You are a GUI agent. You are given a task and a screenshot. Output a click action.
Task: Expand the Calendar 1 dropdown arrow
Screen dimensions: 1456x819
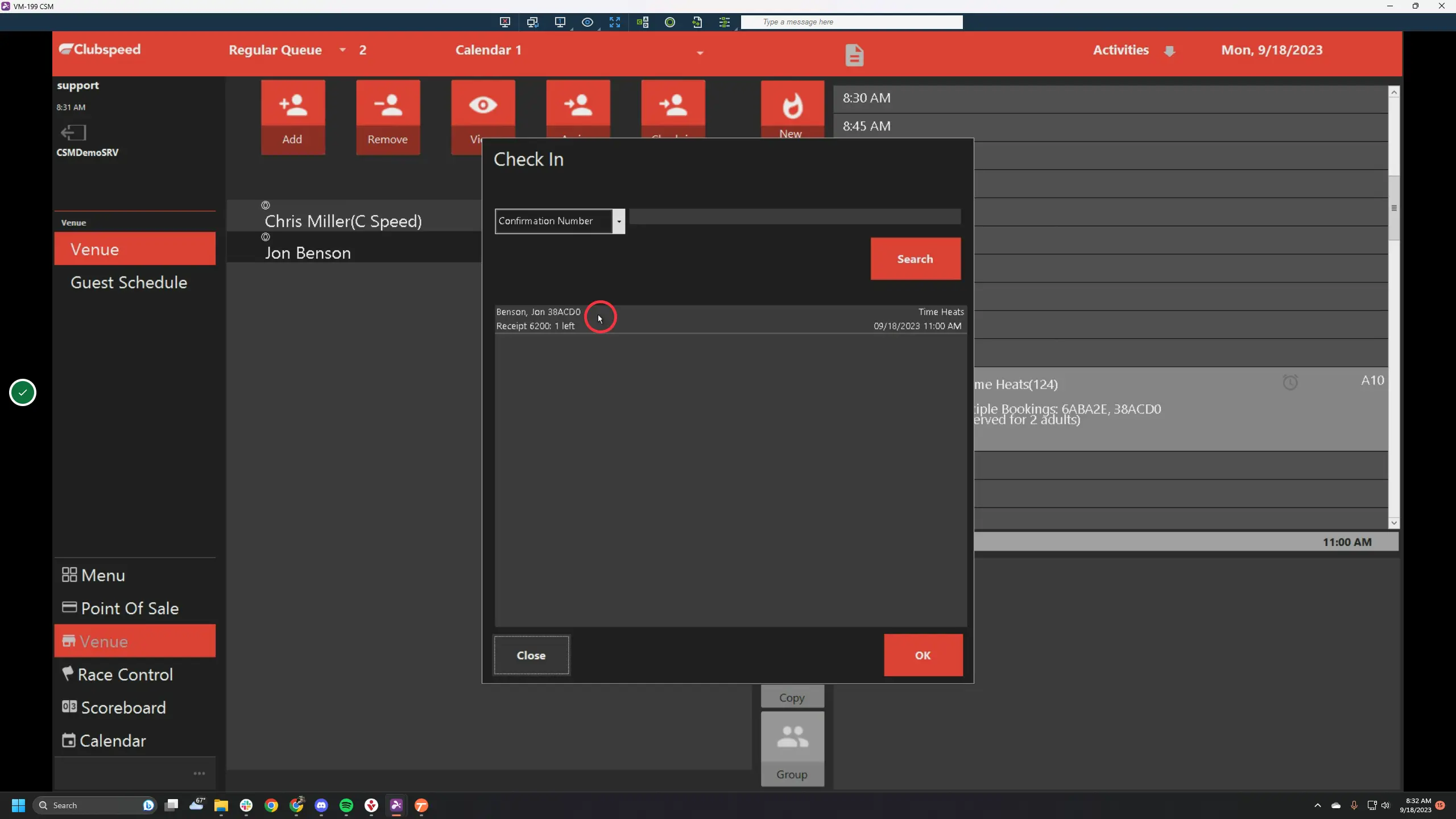(x=700, y=53)
